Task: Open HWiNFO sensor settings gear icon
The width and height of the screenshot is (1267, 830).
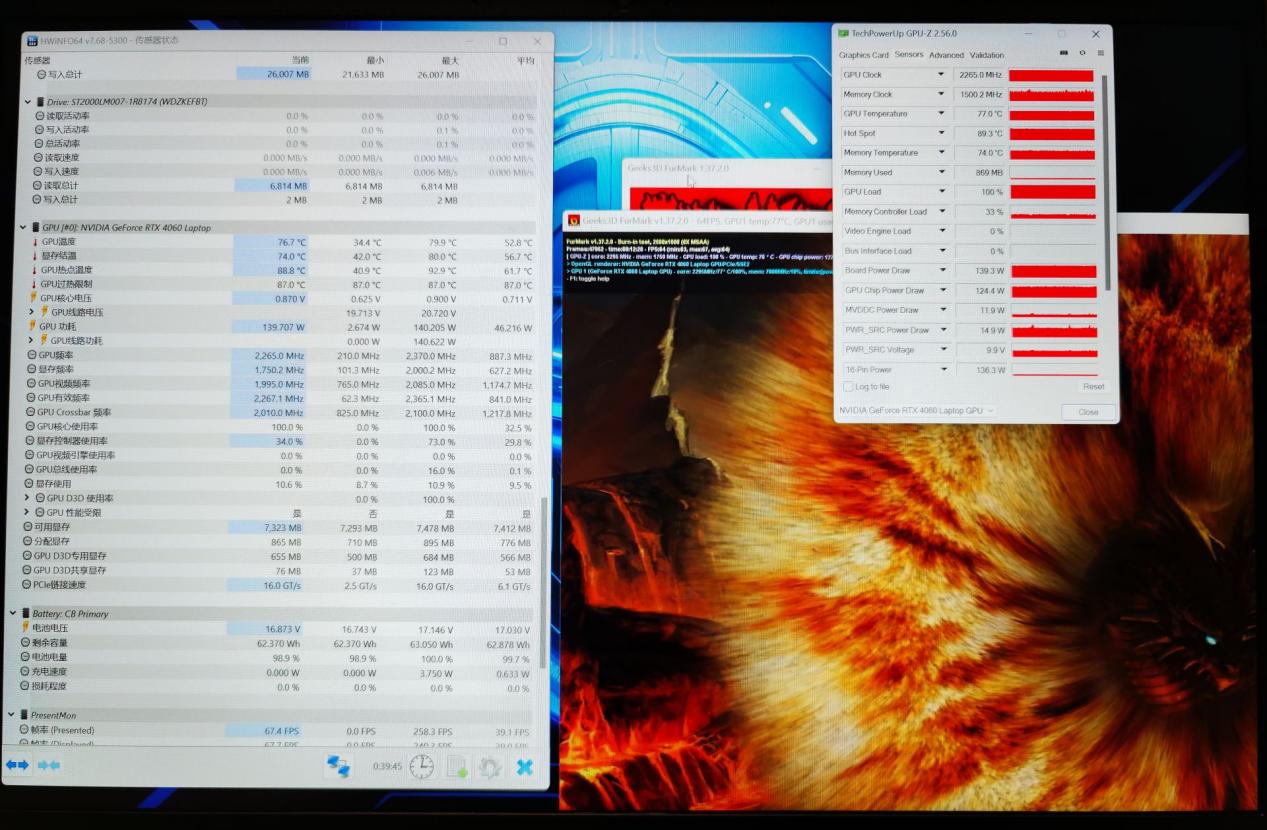Action: 489,767
